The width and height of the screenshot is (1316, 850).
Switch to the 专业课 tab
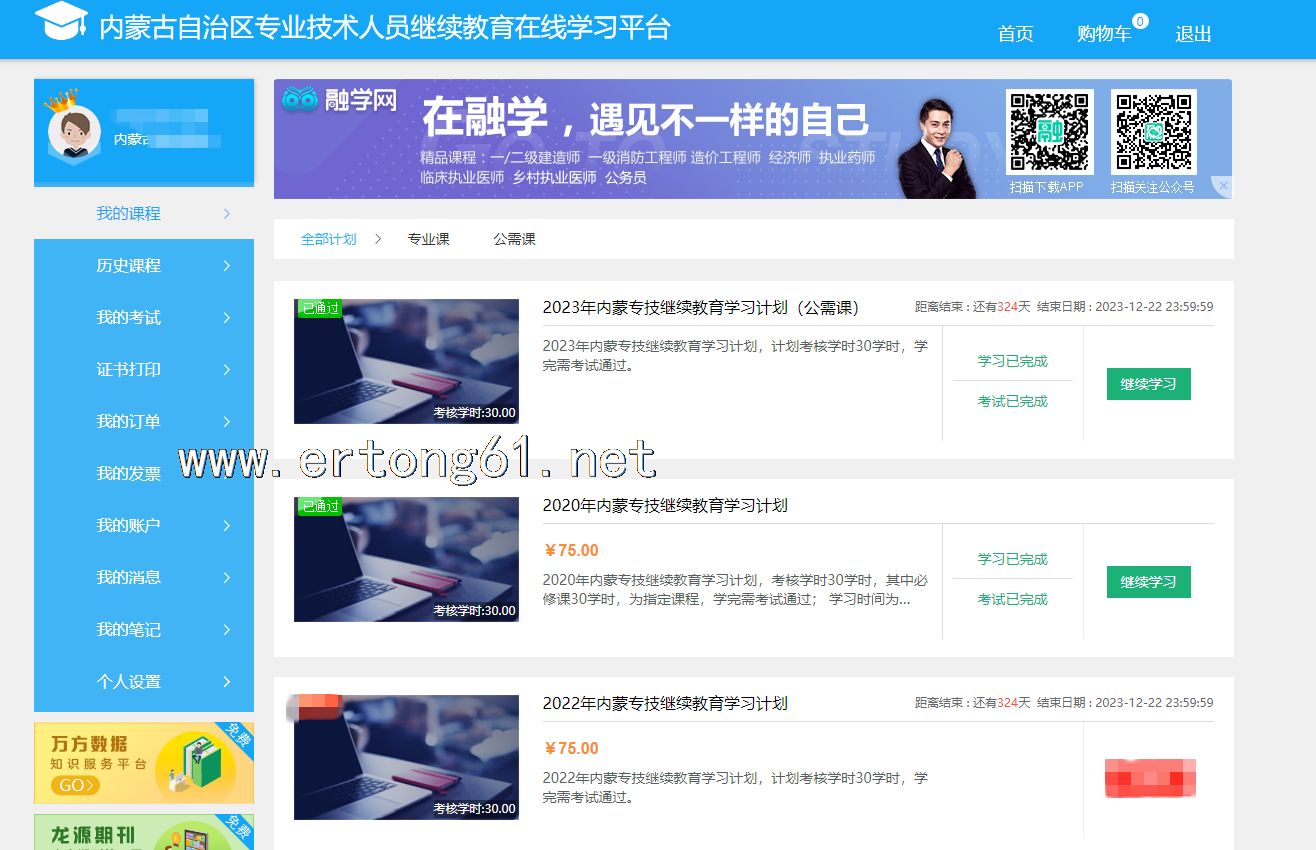coord(428,239)
